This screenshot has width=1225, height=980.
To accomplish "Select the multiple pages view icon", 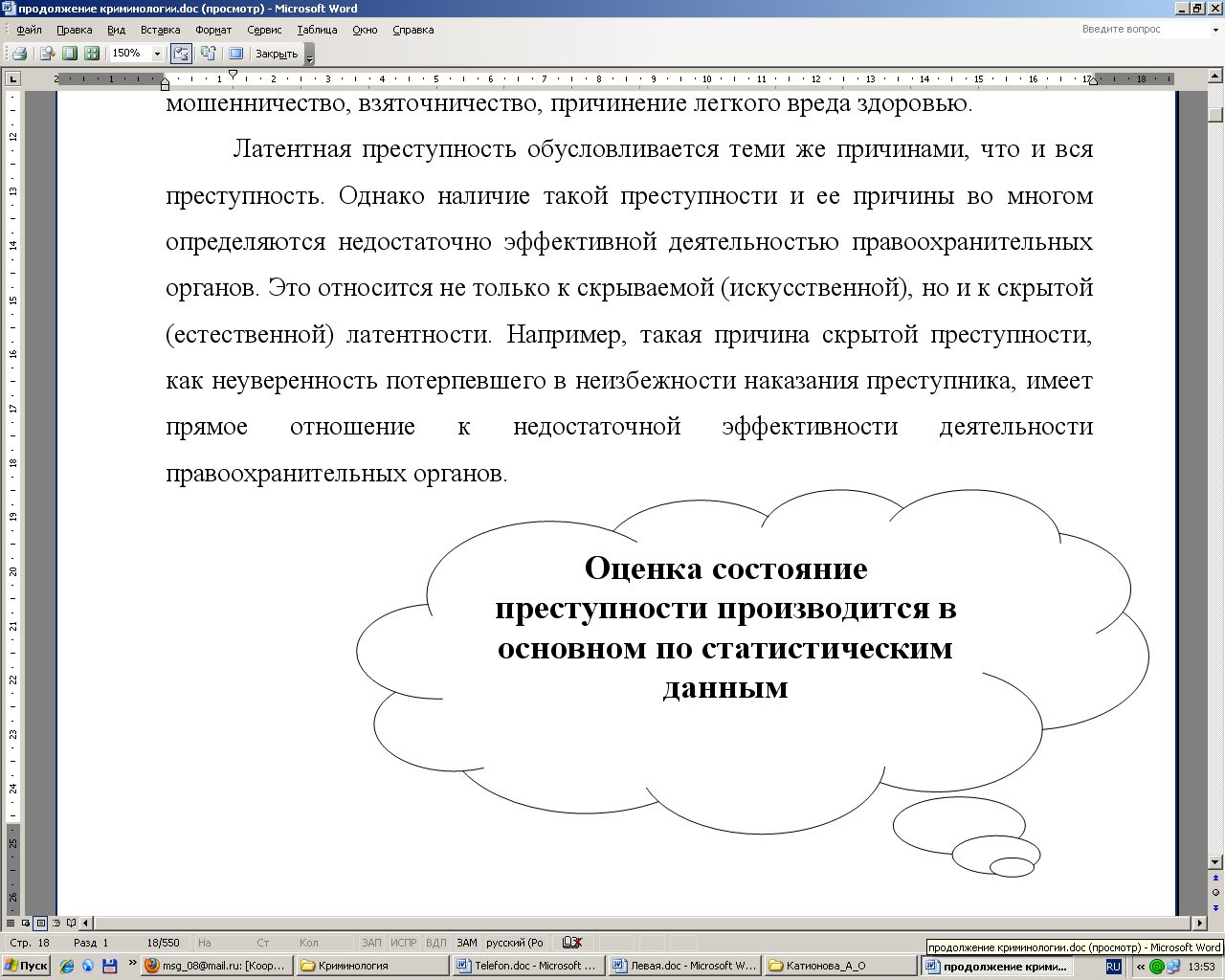I will (x=92, y=54).
